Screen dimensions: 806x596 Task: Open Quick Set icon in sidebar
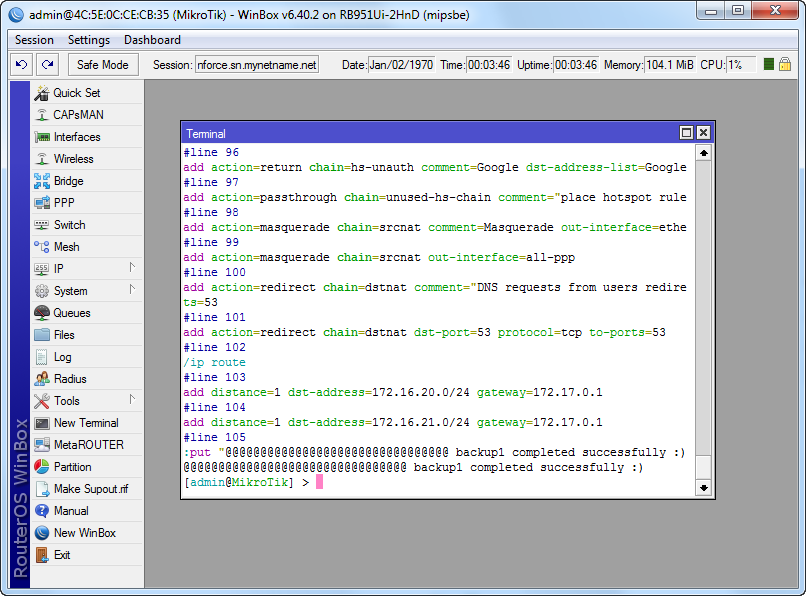point(42,93)
